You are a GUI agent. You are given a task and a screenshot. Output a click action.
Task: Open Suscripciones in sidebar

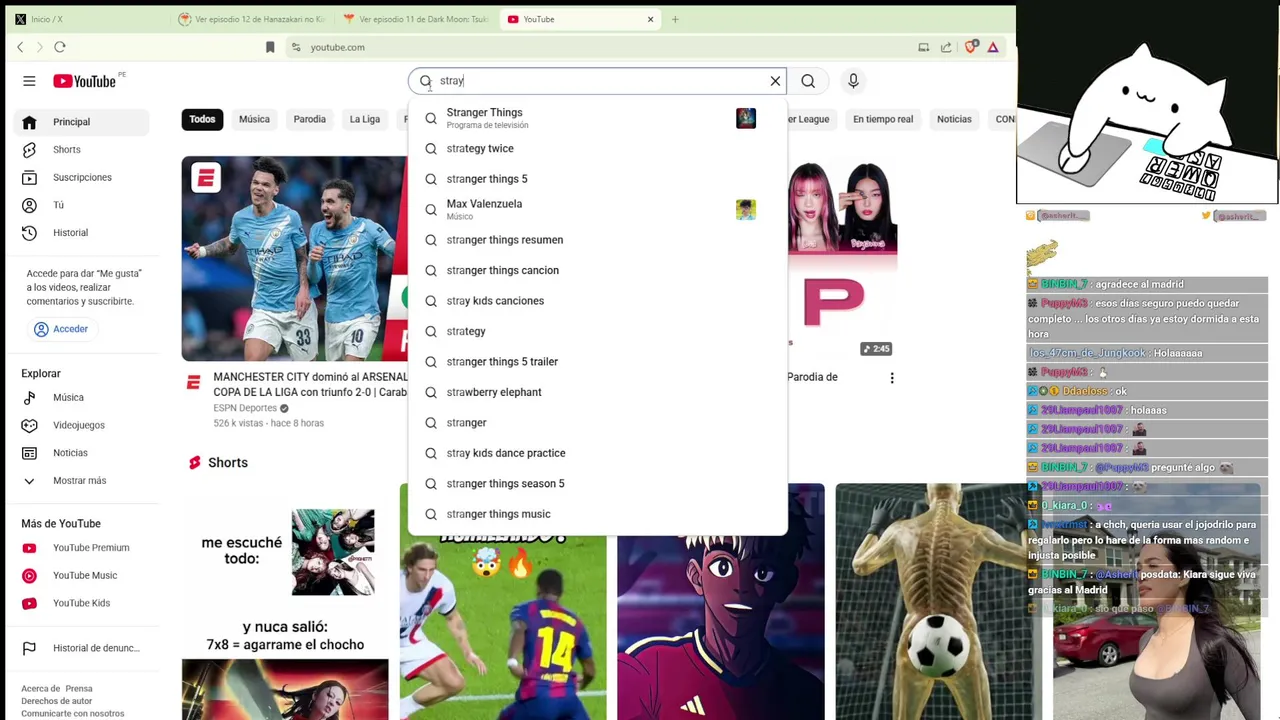(x=82, y=177)
